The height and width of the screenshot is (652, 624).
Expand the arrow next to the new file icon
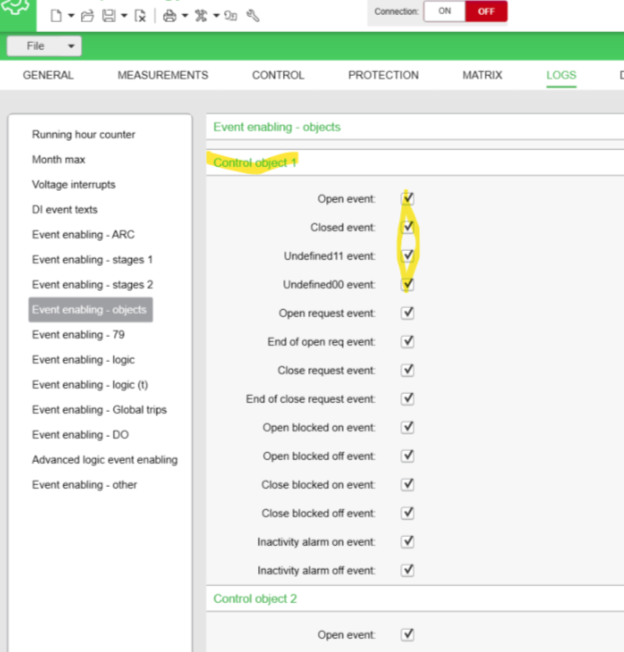[x=71, y=16]
